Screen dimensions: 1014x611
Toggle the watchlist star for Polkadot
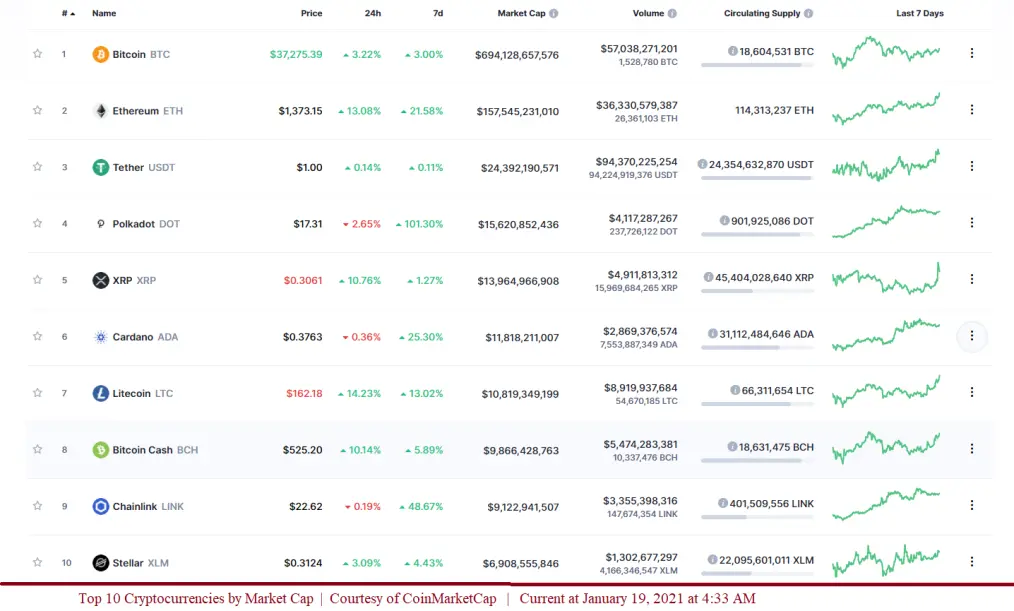[x=38, y=223]
